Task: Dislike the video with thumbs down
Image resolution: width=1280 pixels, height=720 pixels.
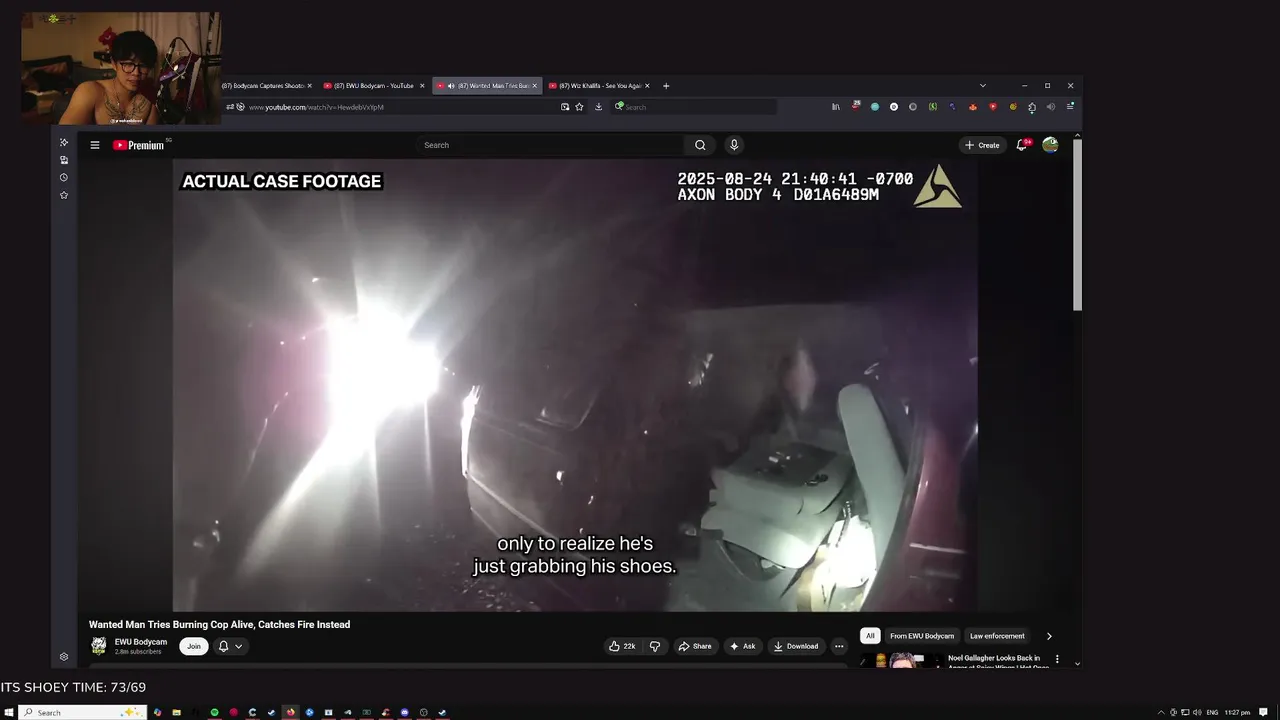Action: pos(655,646)
